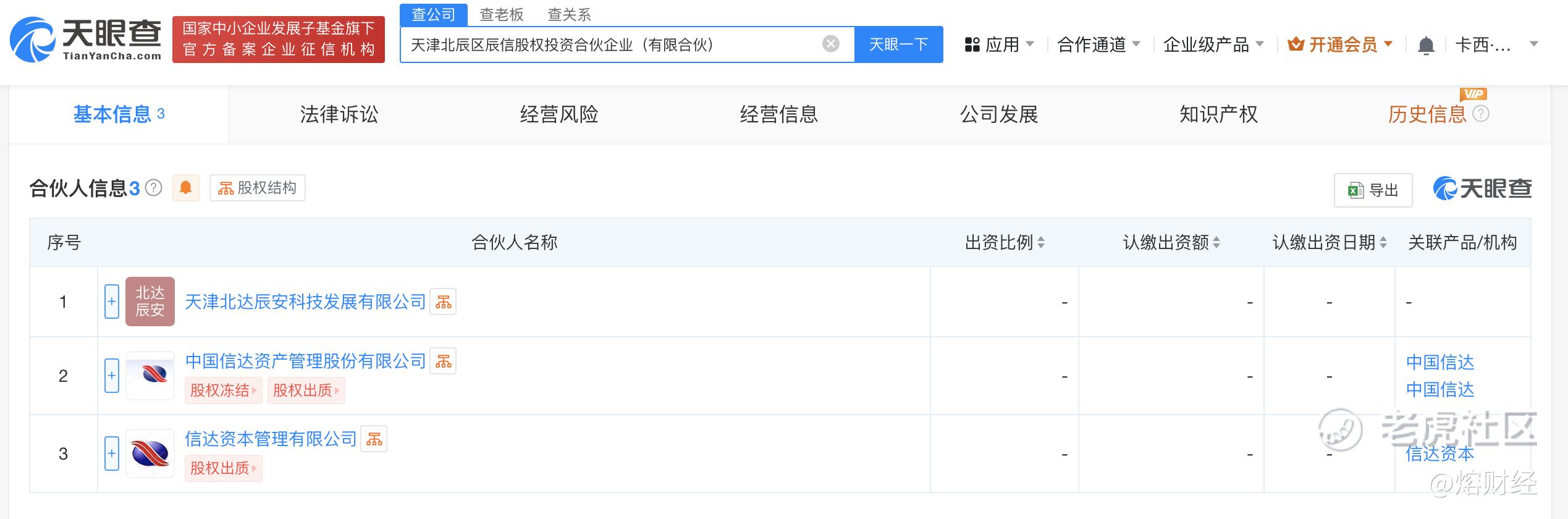Select the 基本信息 tab
This screenshot has width=1568, height=519.
[119, 114]
